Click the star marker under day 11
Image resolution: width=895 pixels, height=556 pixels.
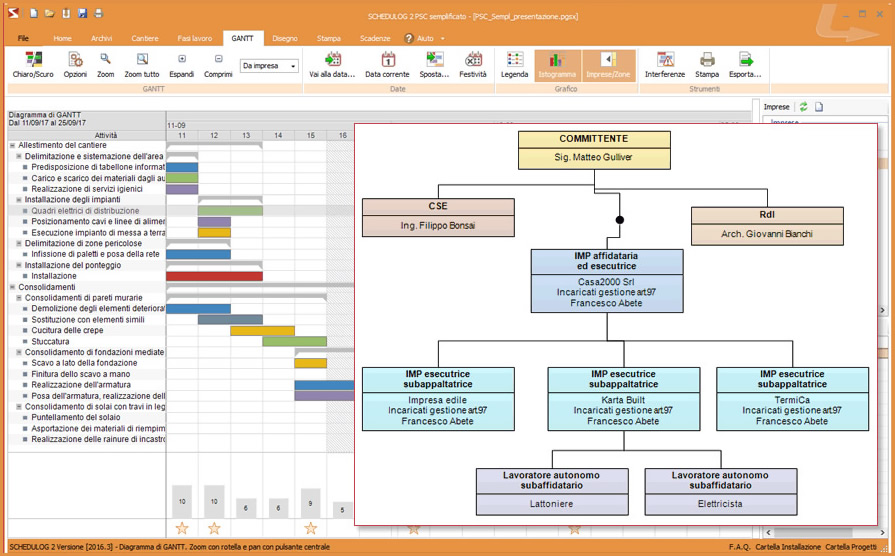pos(182,528)
